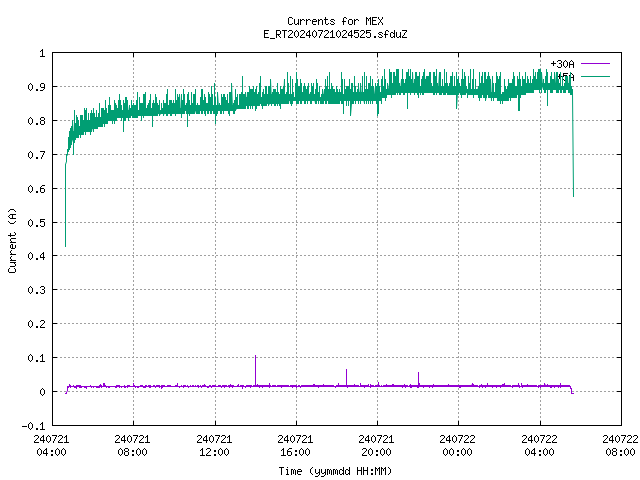
Task: Click the purple +30A legend line sample
Action: pos(595,64)
